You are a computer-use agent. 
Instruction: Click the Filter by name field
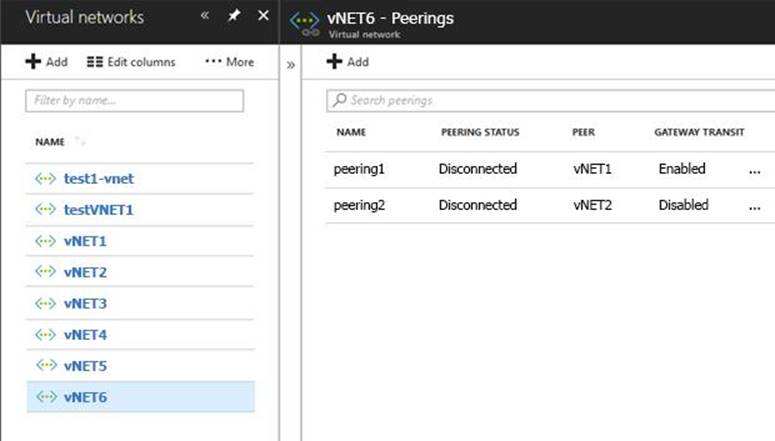135,100
